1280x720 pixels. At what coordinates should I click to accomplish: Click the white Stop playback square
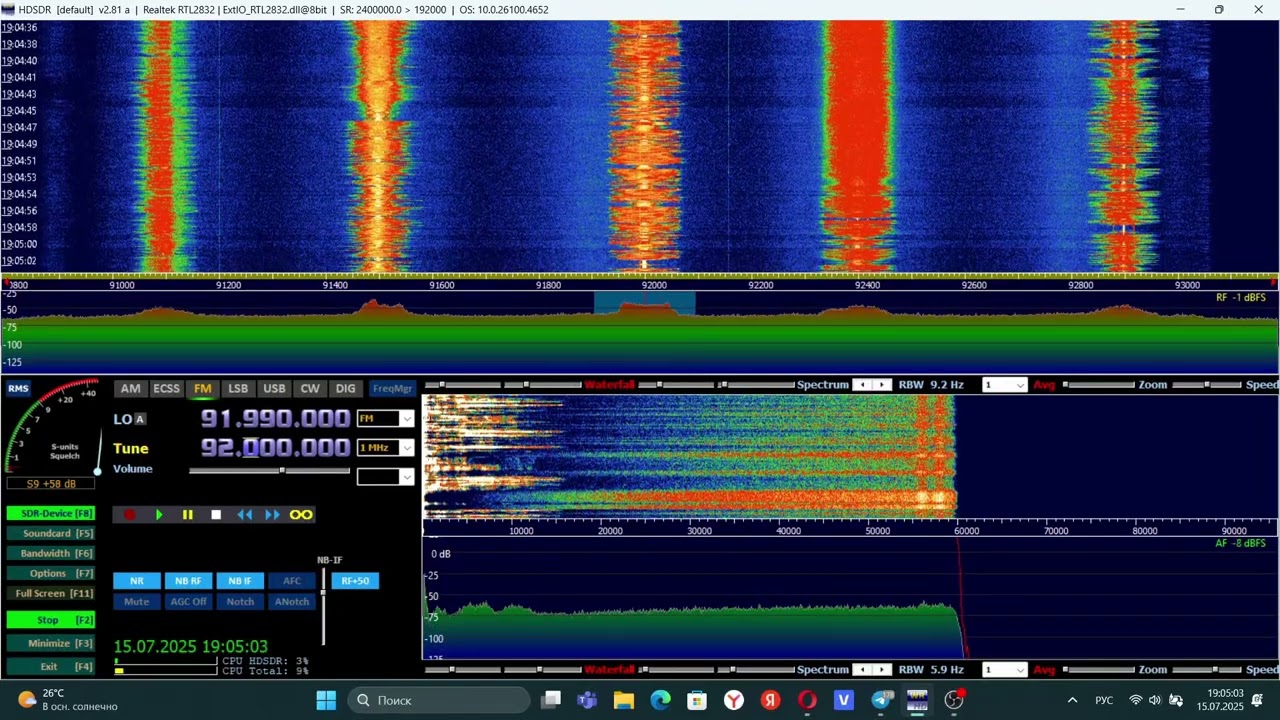[x=215, y=514]
